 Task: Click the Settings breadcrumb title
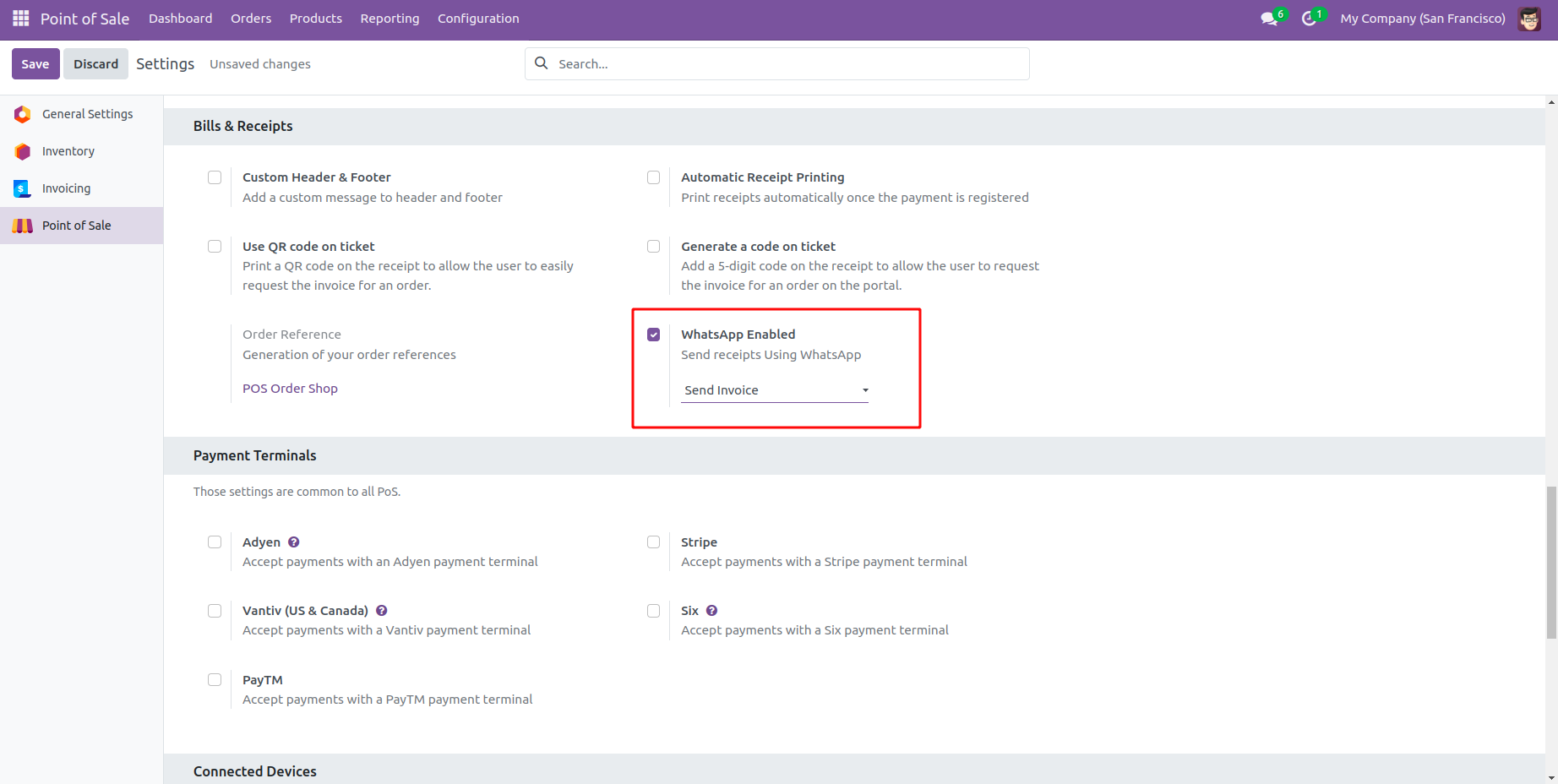coord(166,64)
